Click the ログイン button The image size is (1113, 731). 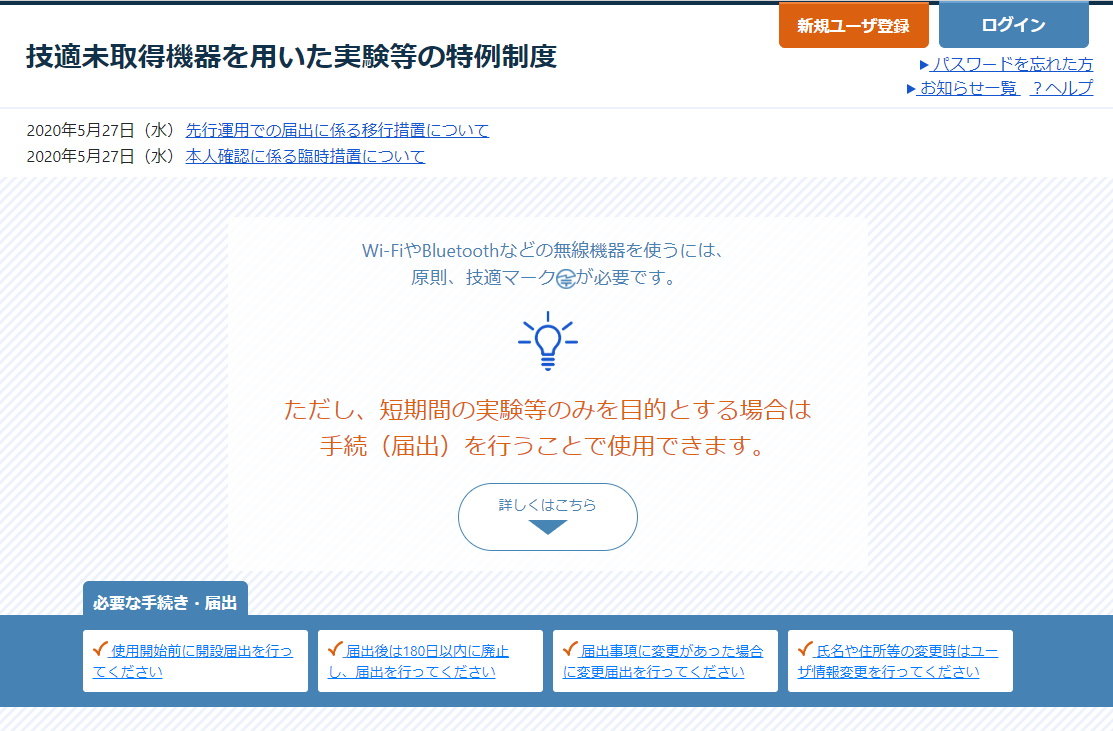tap(1013, 25)
